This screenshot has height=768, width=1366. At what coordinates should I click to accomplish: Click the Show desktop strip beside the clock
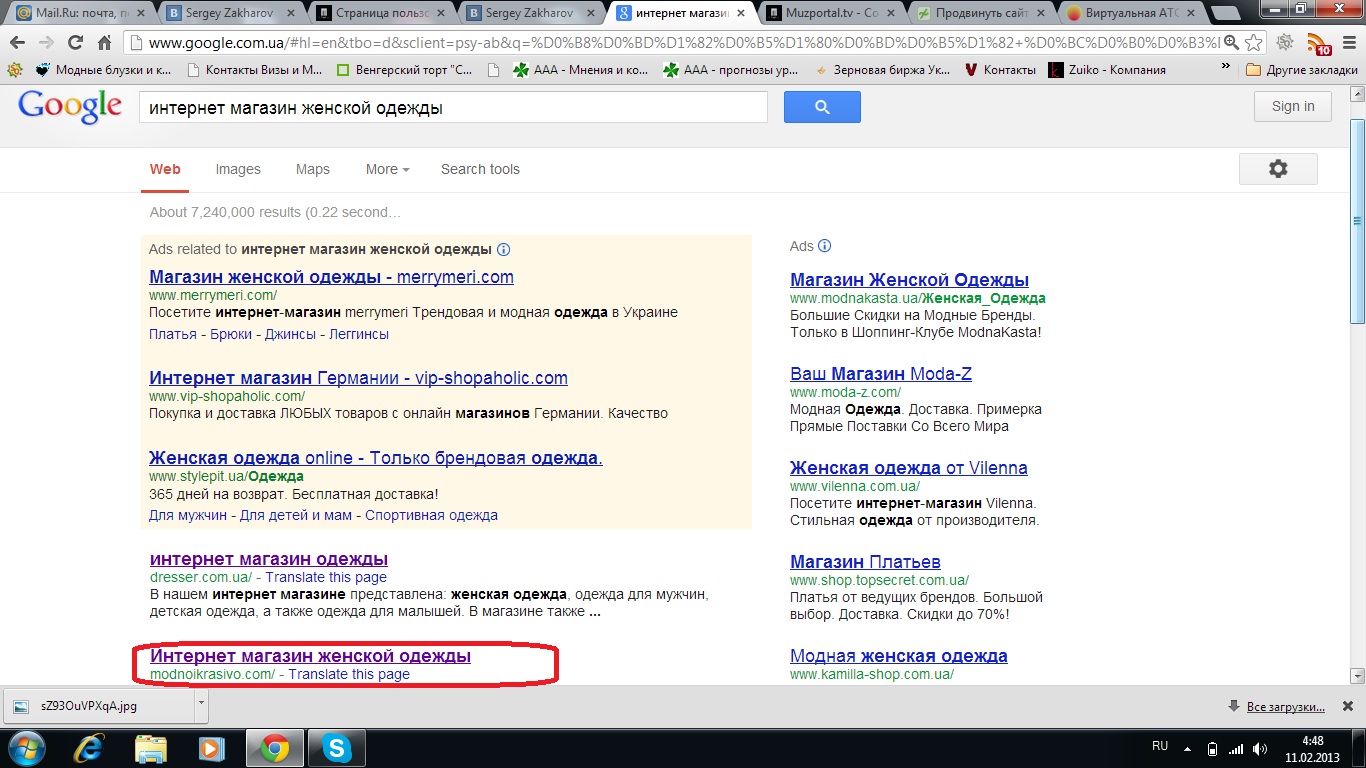(1359, 749)
